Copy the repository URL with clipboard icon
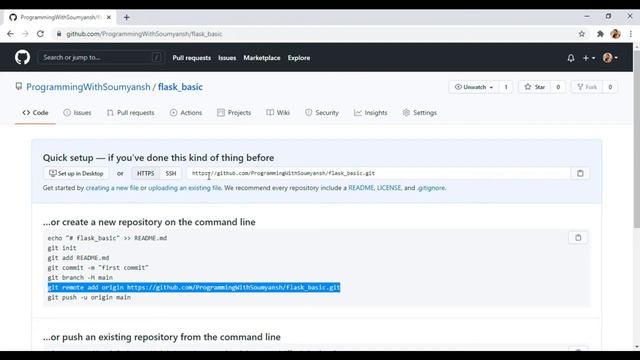This screenshot has width=640, height=360. pos(580,173)
